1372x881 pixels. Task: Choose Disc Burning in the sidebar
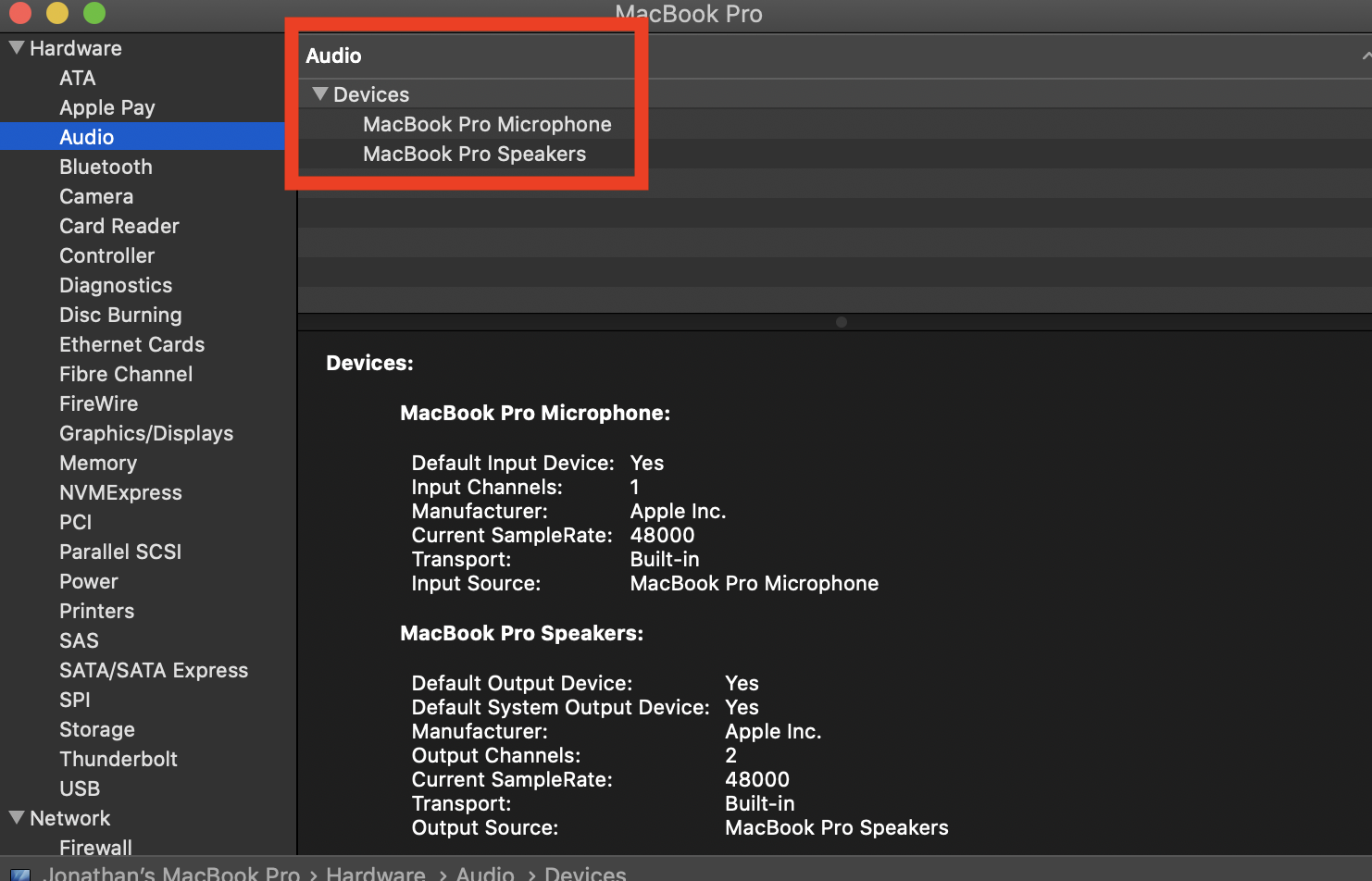pyautogui.click(x=120, y=315)
